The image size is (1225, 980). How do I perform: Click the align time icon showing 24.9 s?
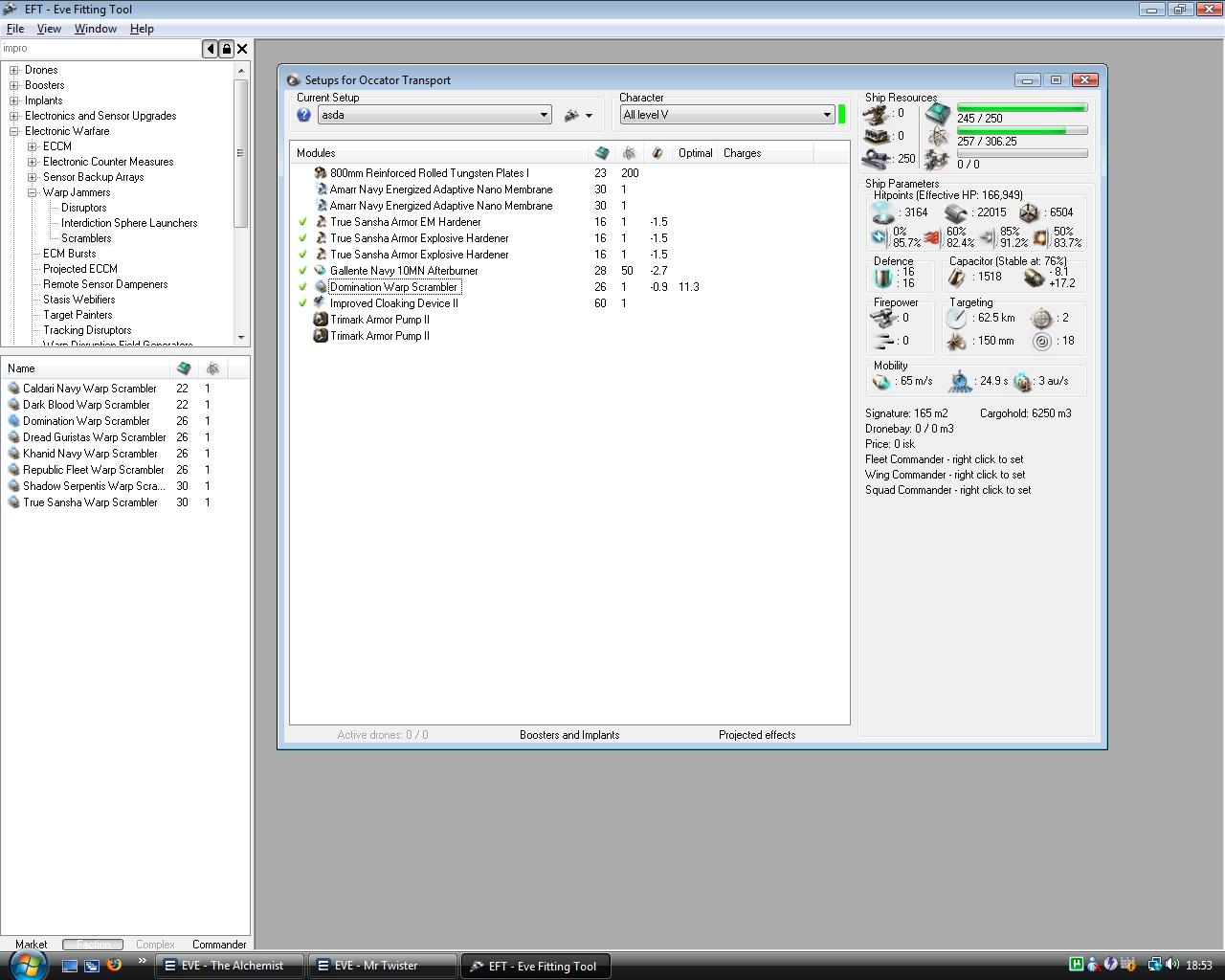click(x=959, y=382)
